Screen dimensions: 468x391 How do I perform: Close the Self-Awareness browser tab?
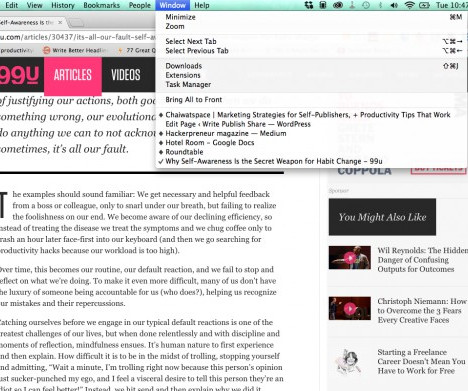[60, 22]
